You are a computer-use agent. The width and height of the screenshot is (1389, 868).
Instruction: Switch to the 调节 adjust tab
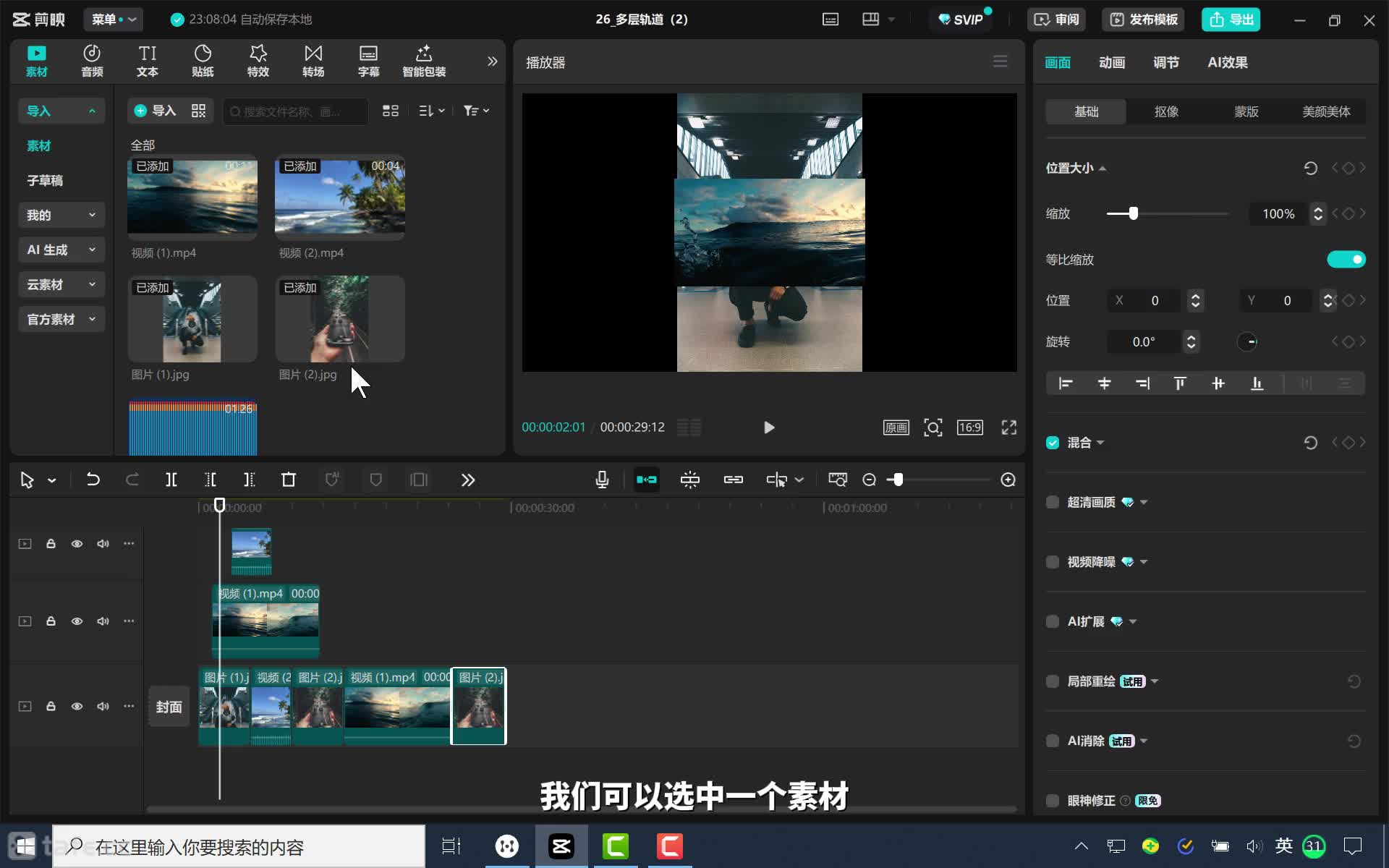[x=1165, y=62]
